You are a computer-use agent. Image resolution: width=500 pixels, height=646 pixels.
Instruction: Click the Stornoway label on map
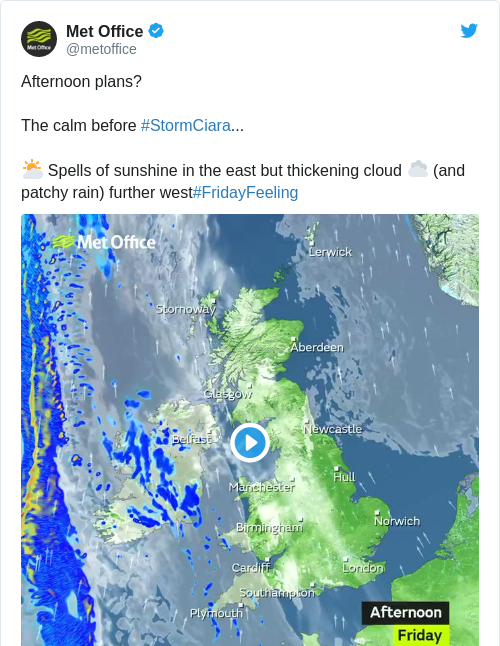[x=186, y=309]
